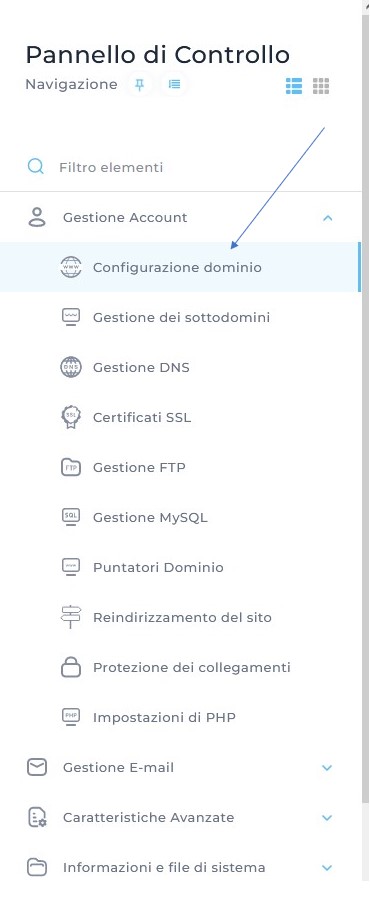Click the SQL monitor icon
This screenshot has width=370, height=909.
[71, 517]
